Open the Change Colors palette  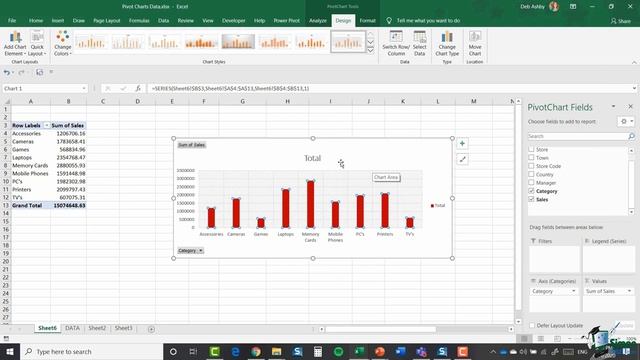point(62,43)
